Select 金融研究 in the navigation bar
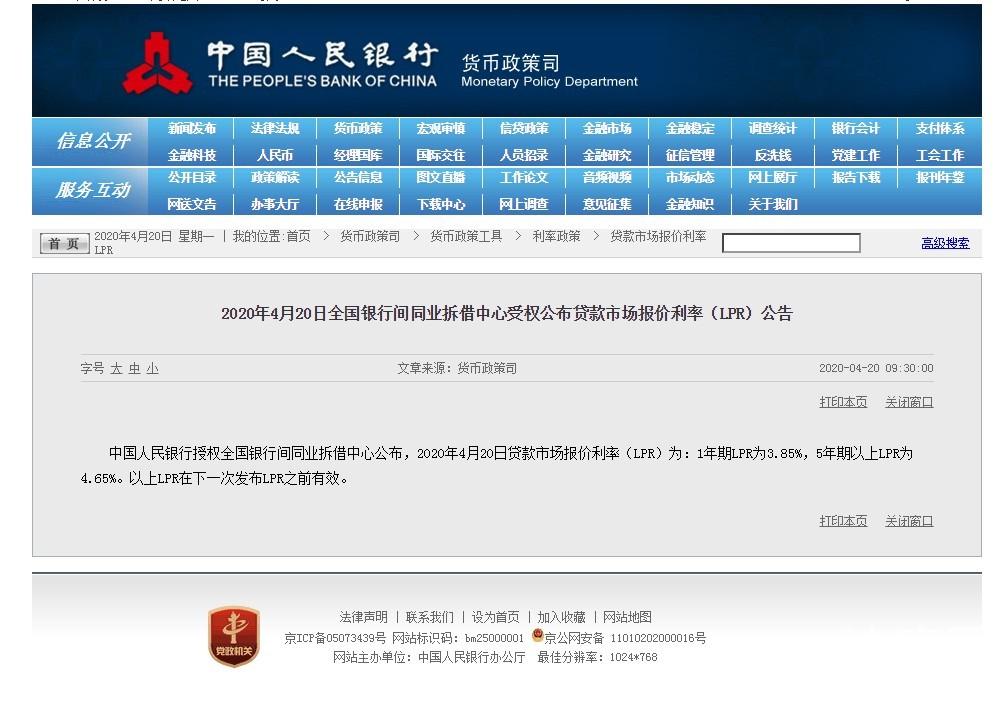 (x=607, y=155)
